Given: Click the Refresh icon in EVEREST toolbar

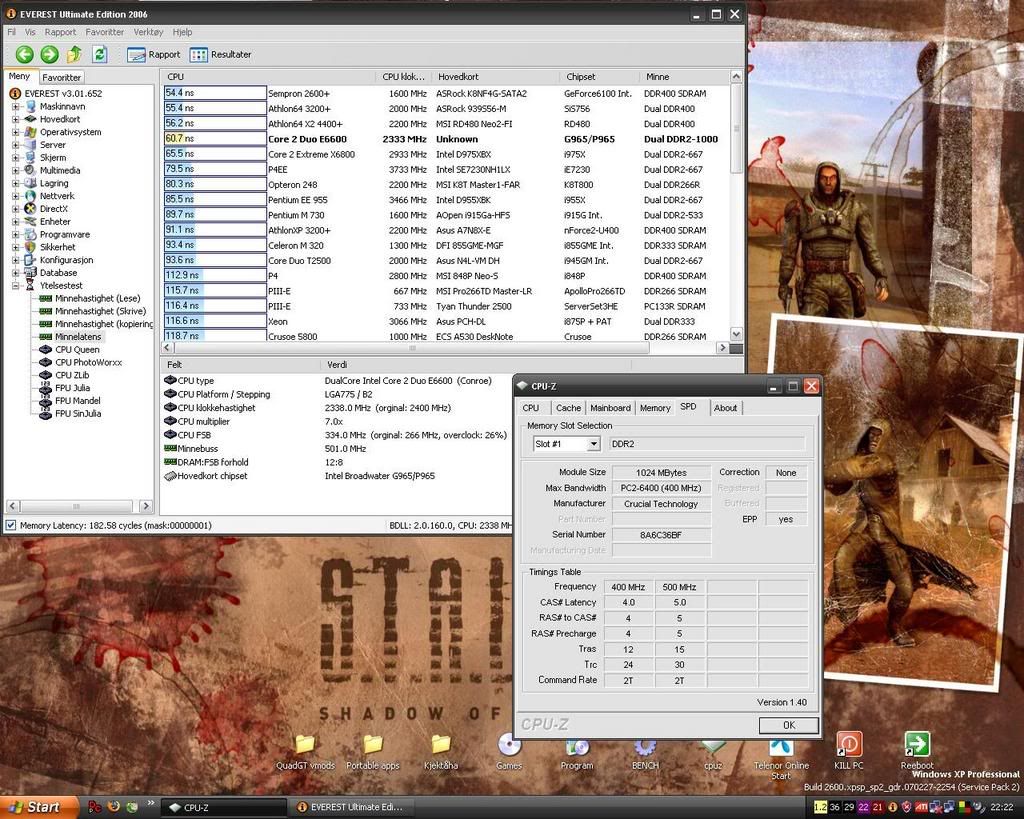Looking at the screenshot, I should [x=99, y=55].
